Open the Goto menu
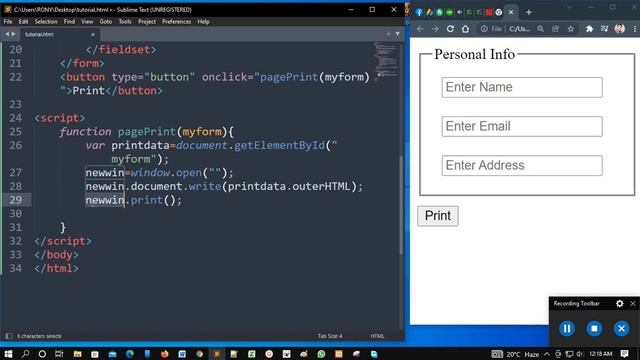 click(106, 22)
